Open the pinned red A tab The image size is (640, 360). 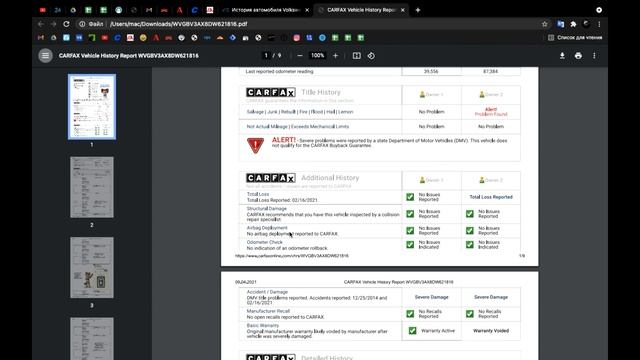179,10
